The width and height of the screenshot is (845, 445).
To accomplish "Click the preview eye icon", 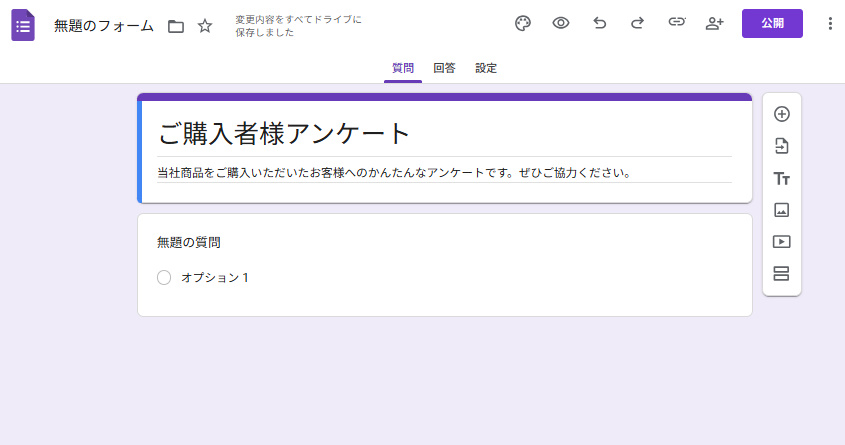I will (561, 24).
